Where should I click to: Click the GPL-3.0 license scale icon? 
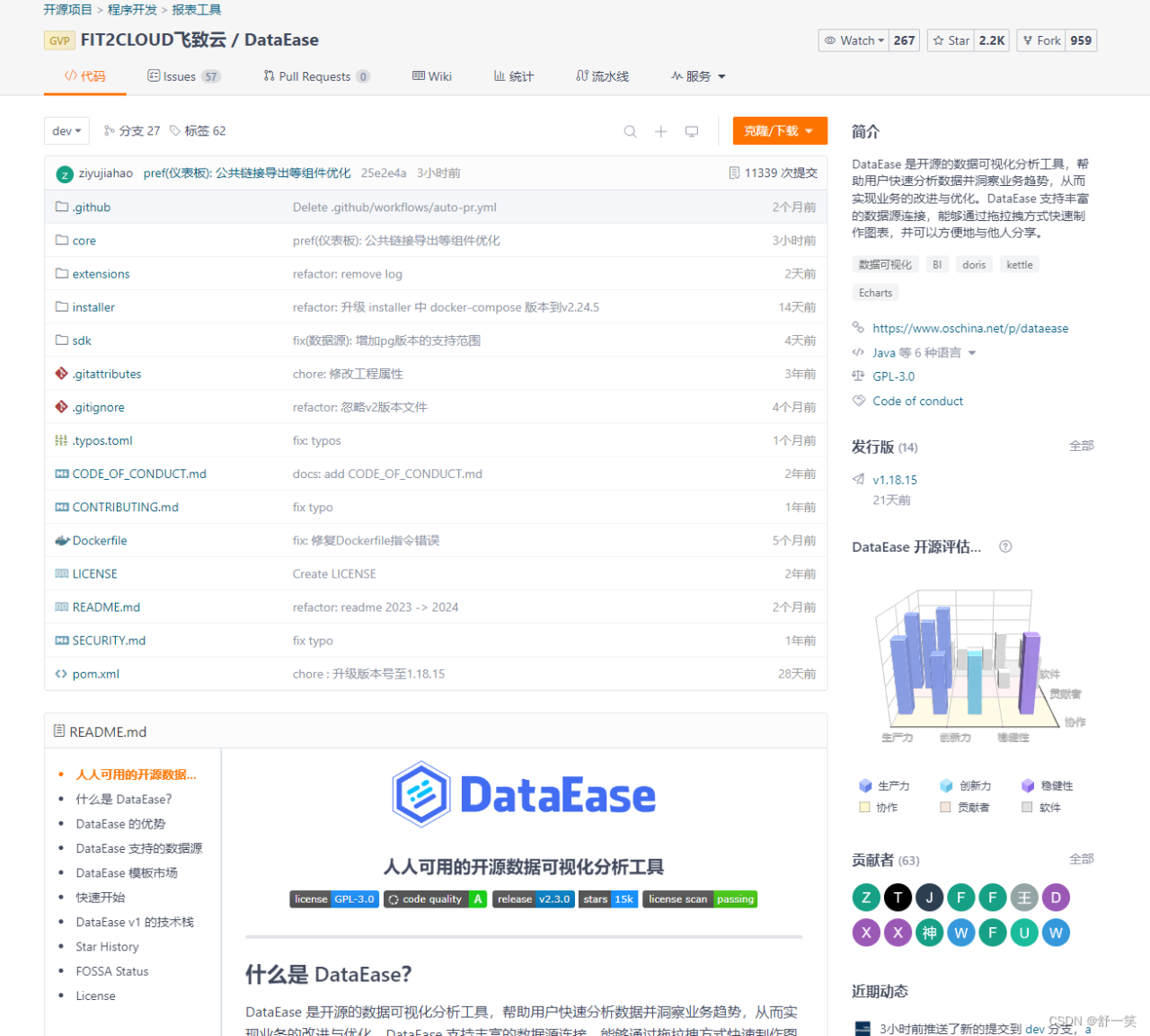coord(859,376)
